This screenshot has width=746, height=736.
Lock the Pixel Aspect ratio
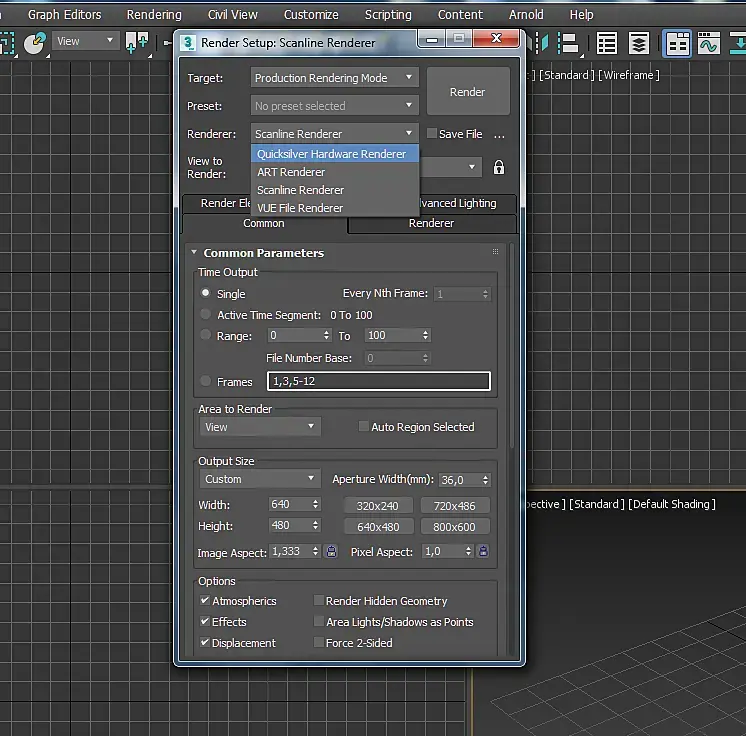(x=482, y=551)
